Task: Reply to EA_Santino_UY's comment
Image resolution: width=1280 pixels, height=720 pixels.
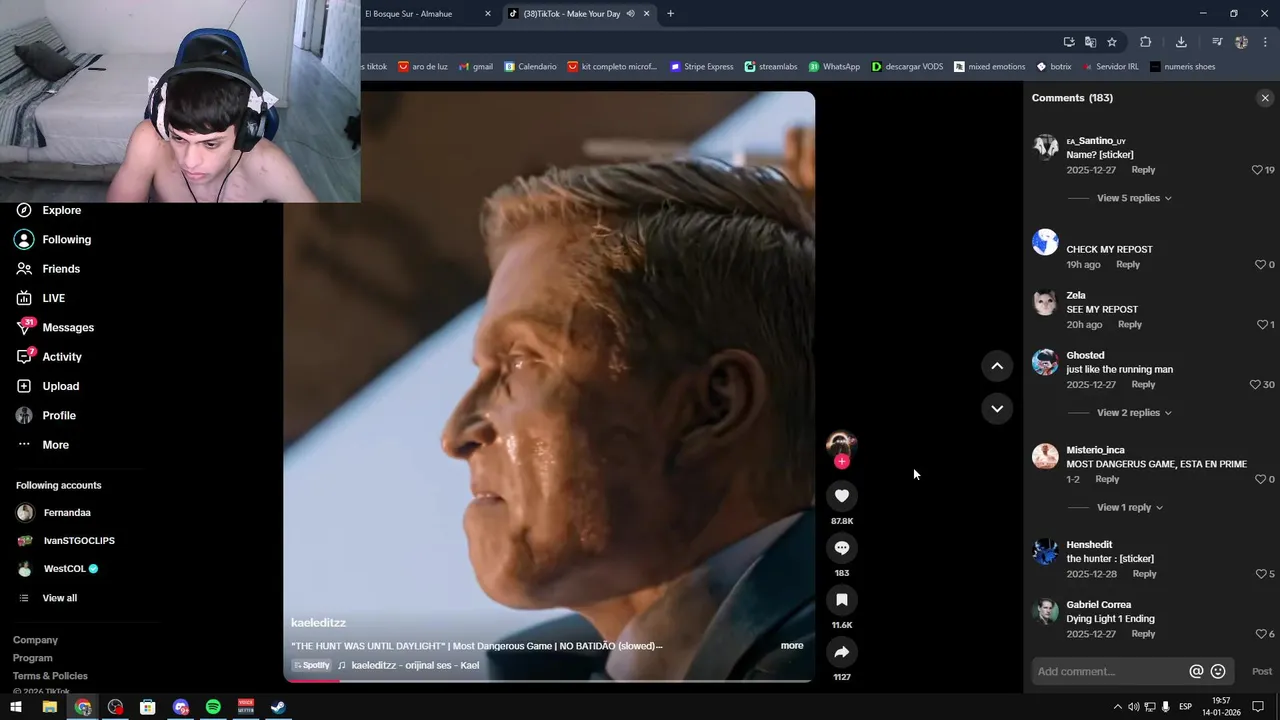Action: coord(1143,170)
